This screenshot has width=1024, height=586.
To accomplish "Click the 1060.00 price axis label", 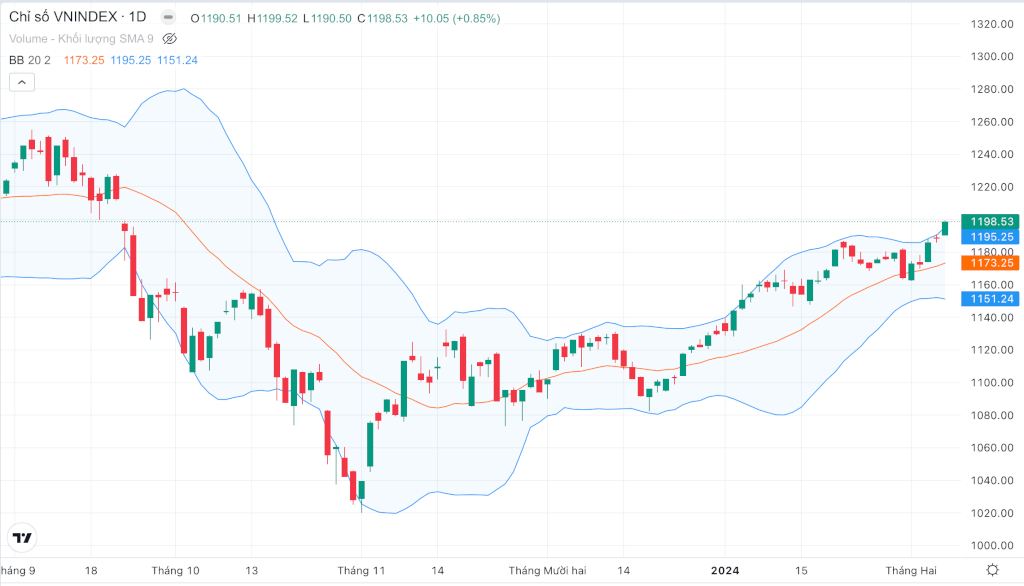I will tap(992, 448).
